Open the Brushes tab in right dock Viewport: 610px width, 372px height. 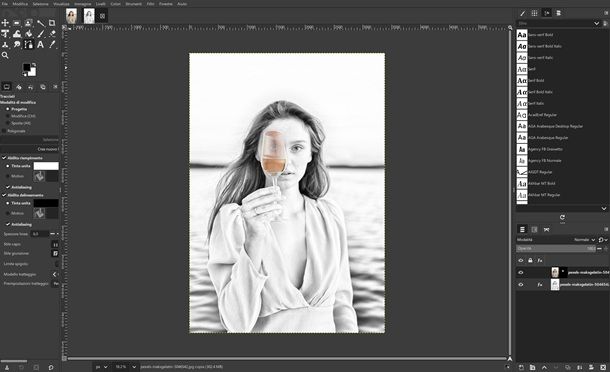click(x=522, y=13)
